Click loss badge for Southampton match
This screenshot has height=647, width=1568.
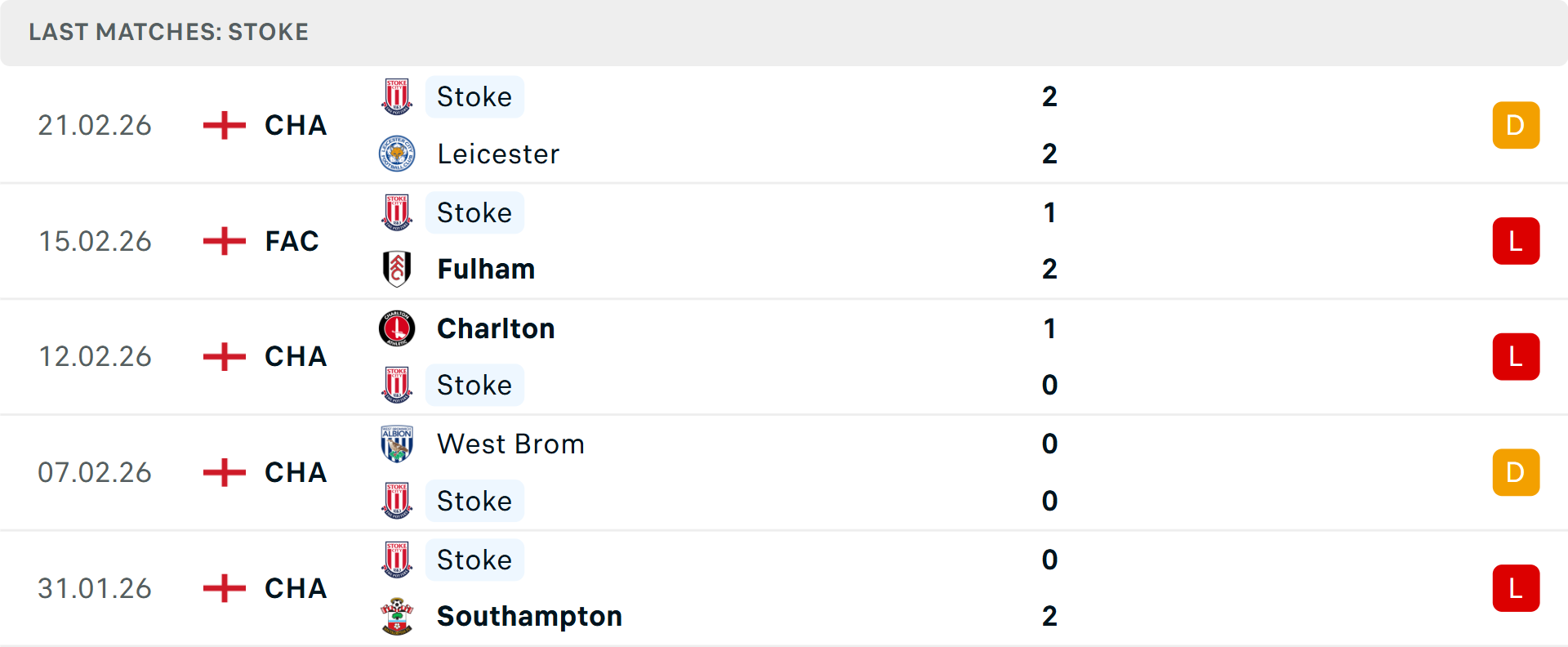coord(1516,588)
